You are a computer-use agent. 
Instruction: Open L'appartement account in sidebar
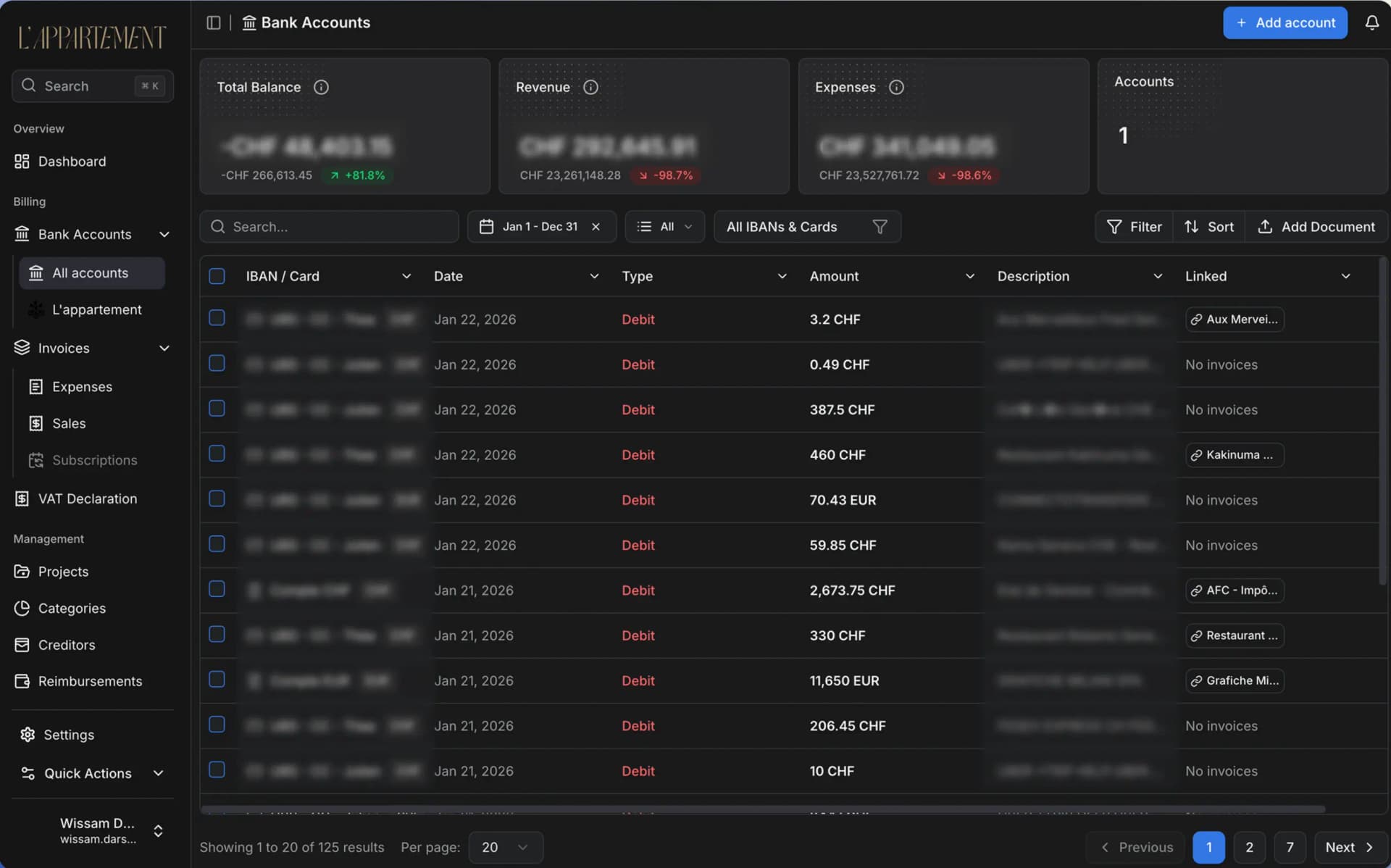click(x=96, y=309)
